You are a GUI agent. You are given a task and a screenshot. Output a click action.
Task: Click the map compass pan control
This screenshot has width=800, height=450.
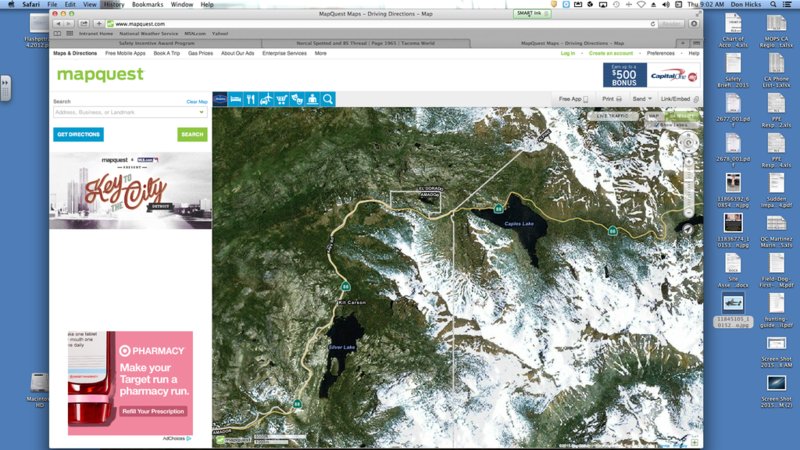pyautogui.click(x=688, y=143)
